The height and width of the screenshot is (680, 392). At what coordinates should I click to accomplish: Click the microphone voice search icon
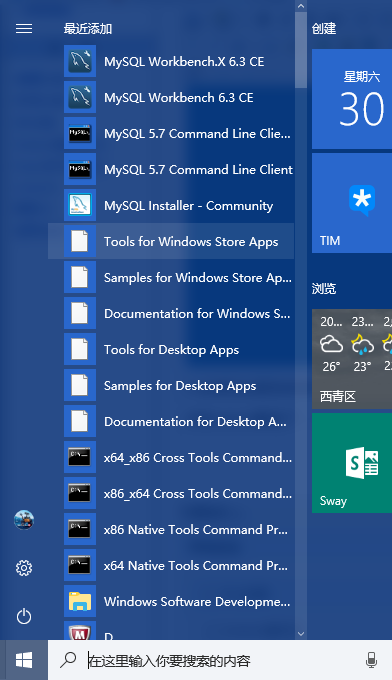[371, 660]
